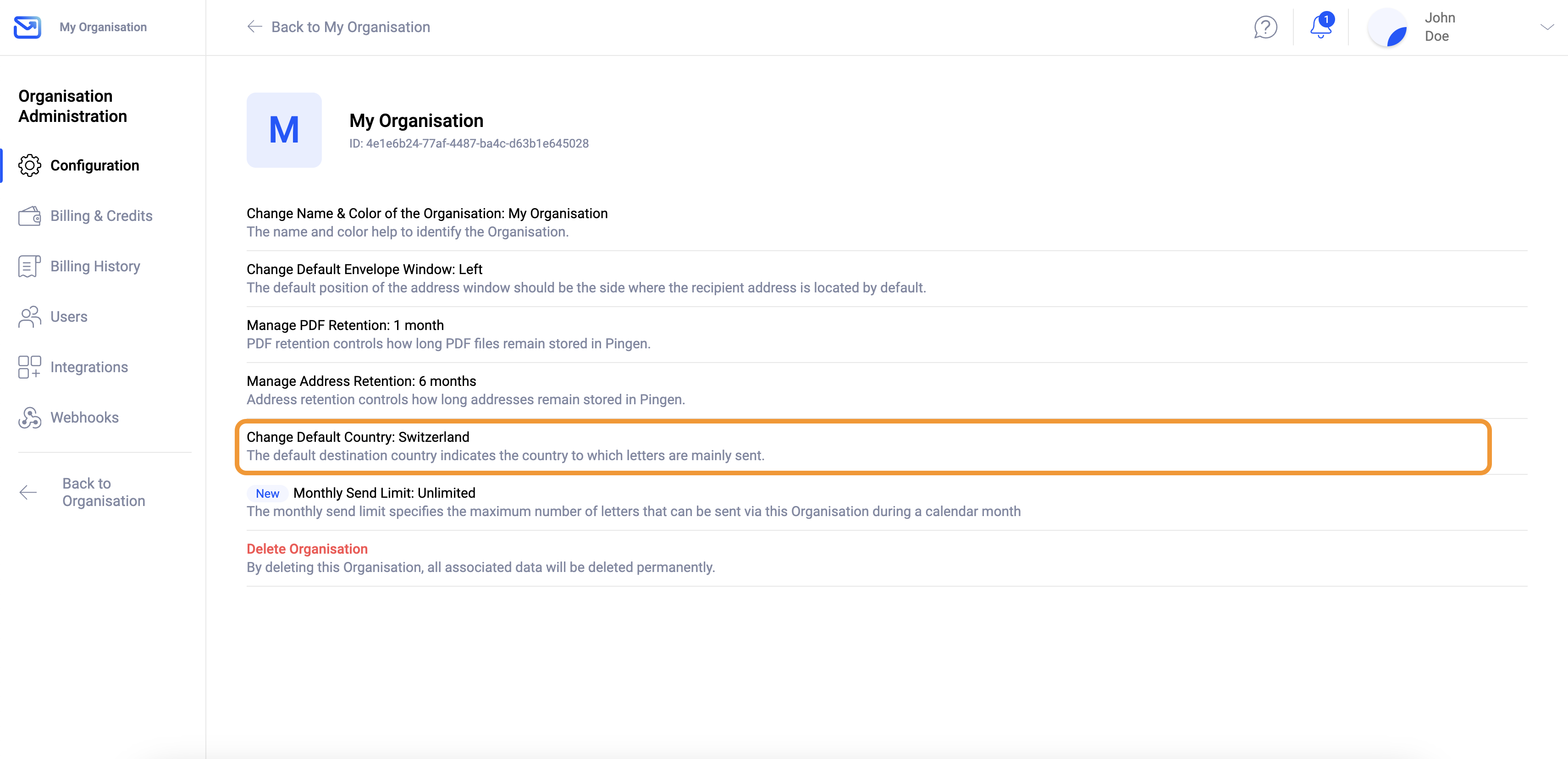
Task: Click the Users people icon
Action: 29,317
